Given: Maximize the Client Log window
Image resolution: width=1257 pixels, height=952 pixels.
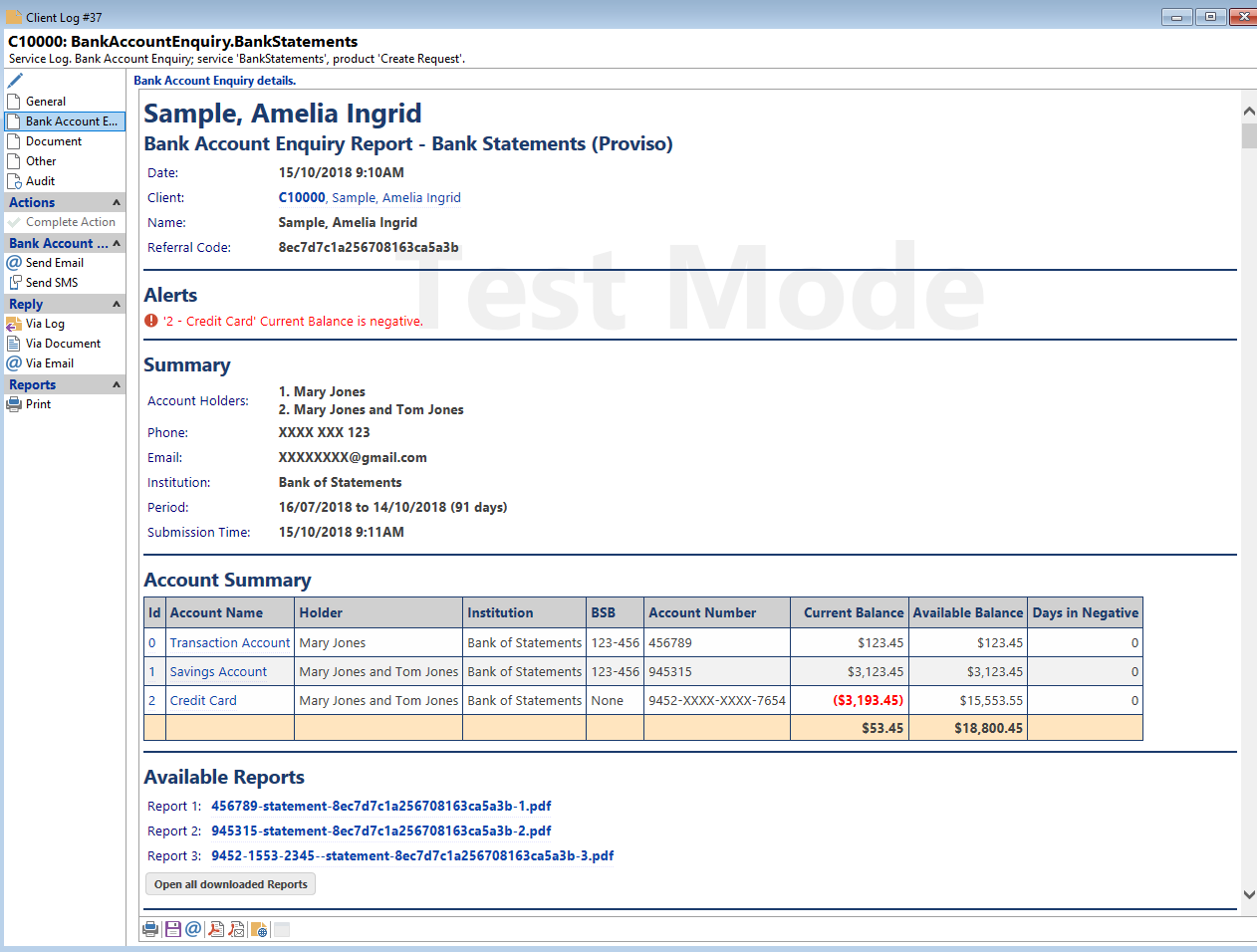Looking at the screenshot, I should point(1210,16).
